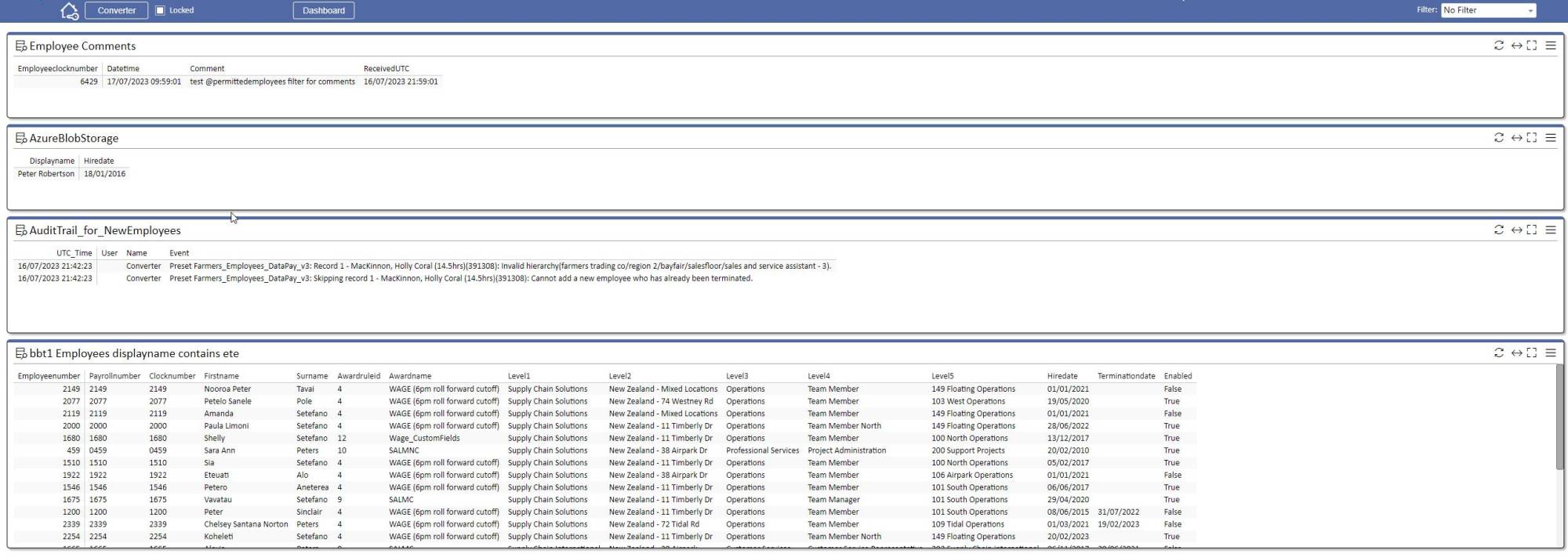Maximize the AuditTrail_for_NewEmployees panel
Viewport: 1568px width, 557px height.
(x=1532, y=230)
